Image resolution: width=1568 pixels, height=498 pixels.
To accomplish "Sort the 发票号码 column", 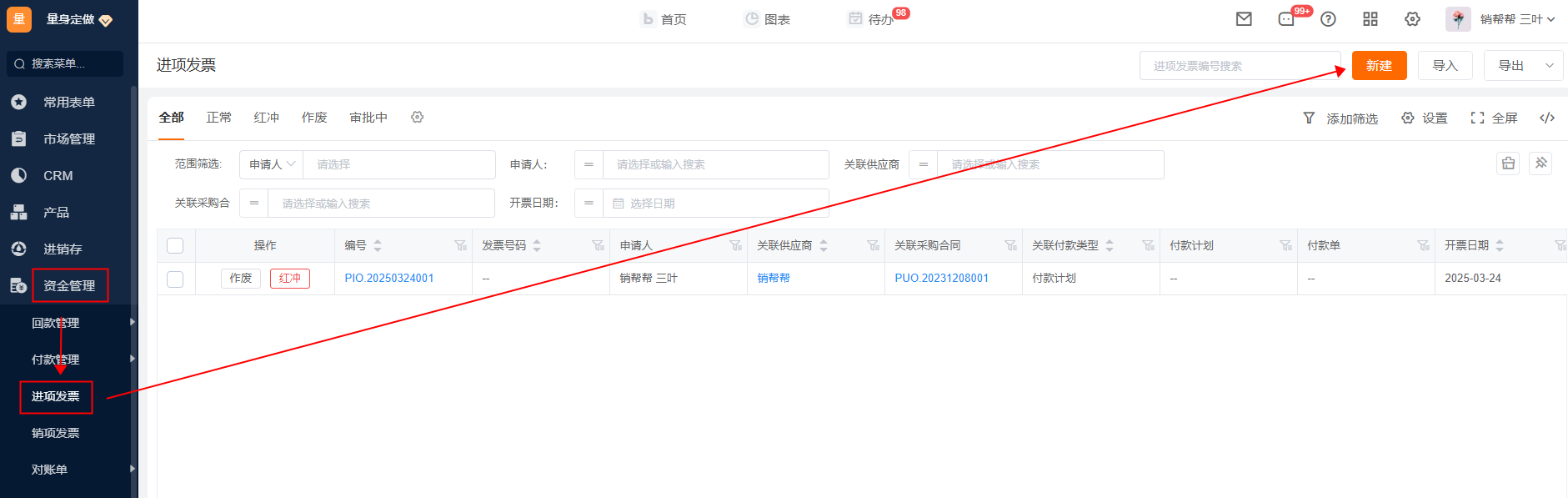I will coord(537,245).
